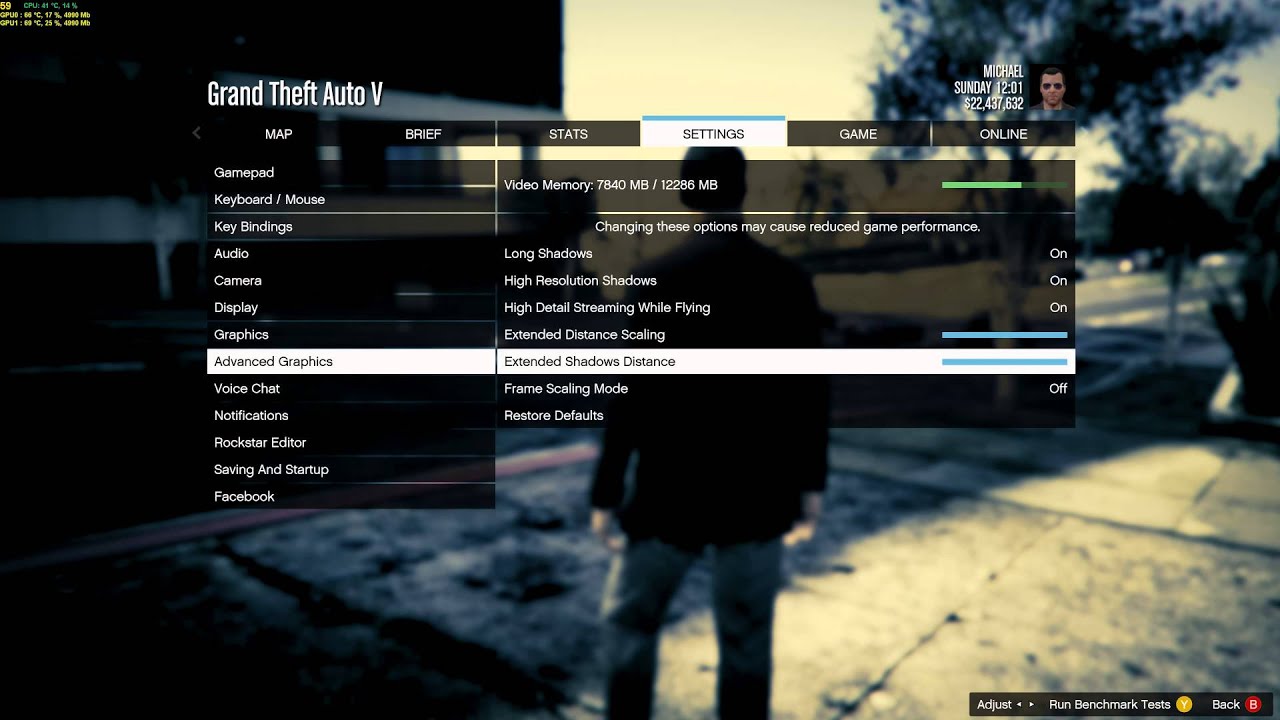1280x720 pixels.
Task: Click the left arrow beside the MAP tab
Action: (x=196, y=133)
